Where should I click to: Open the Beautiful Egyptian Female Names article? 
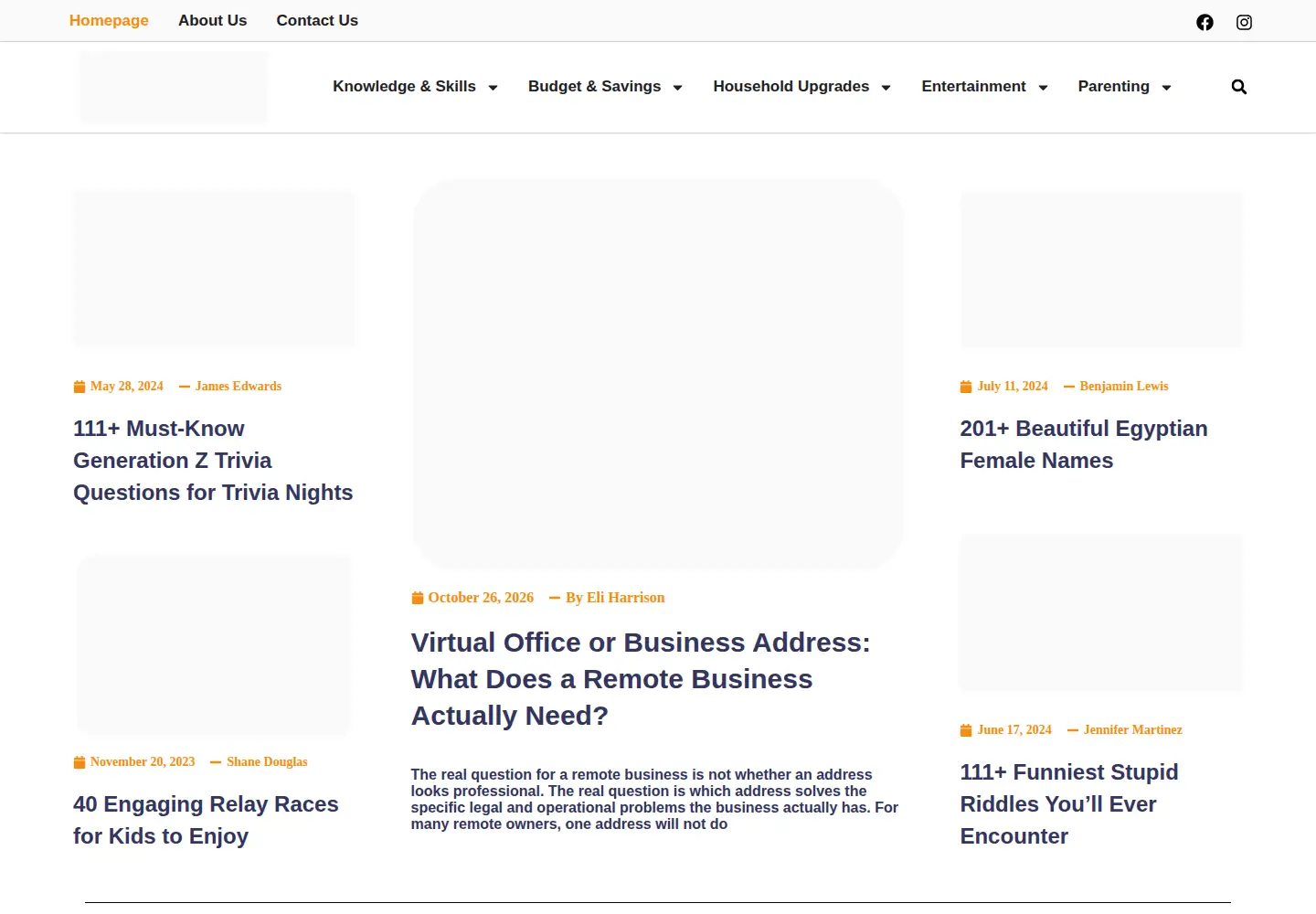coord(1084,444)
